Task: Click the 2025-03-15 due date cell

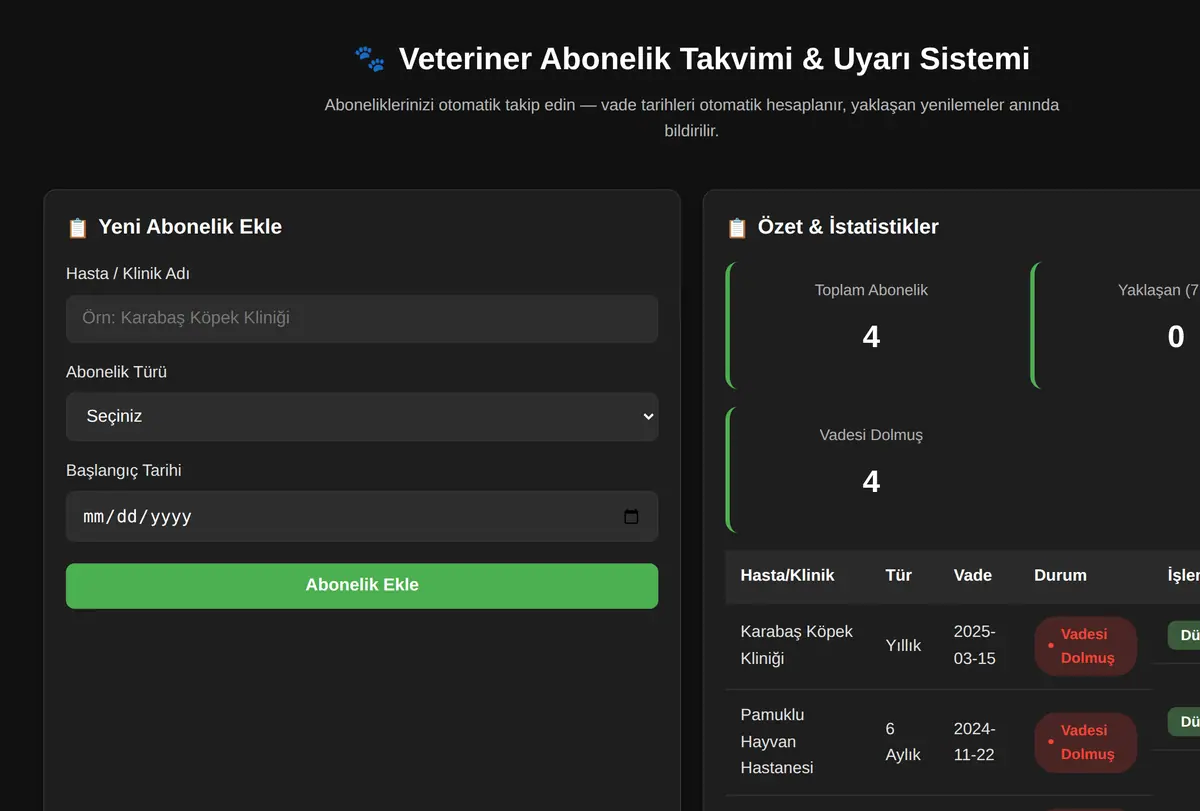Action: click(978, 645)
